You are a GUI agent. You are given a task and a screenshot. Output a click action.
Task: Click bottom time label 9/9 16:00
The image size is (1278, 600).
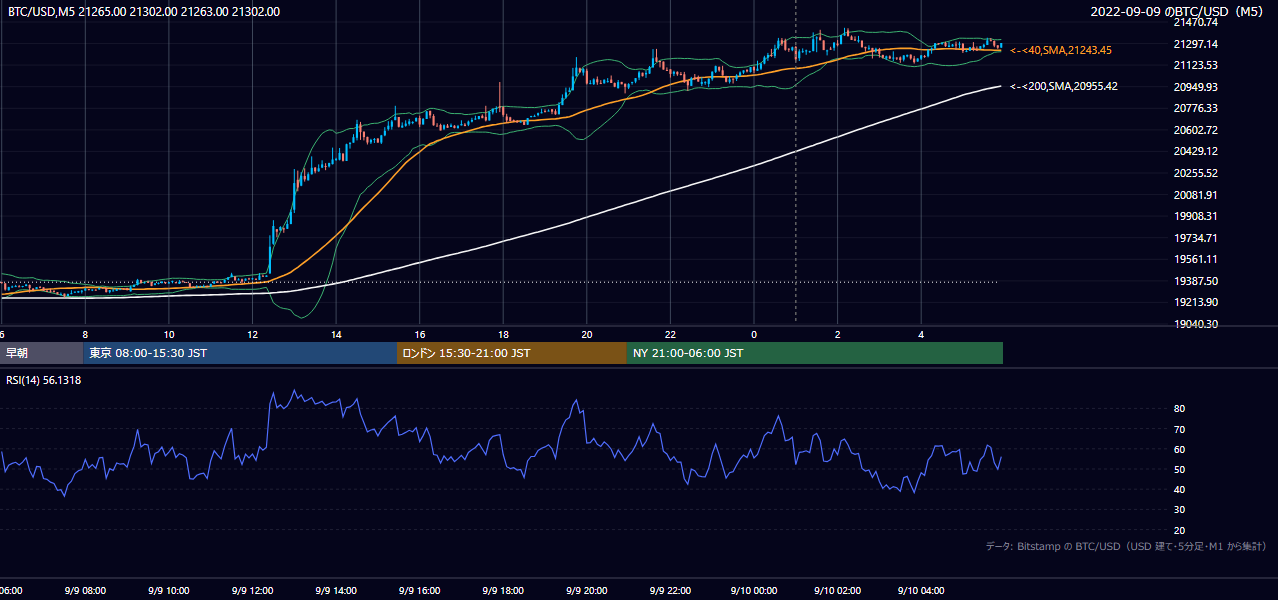point(420,590)
